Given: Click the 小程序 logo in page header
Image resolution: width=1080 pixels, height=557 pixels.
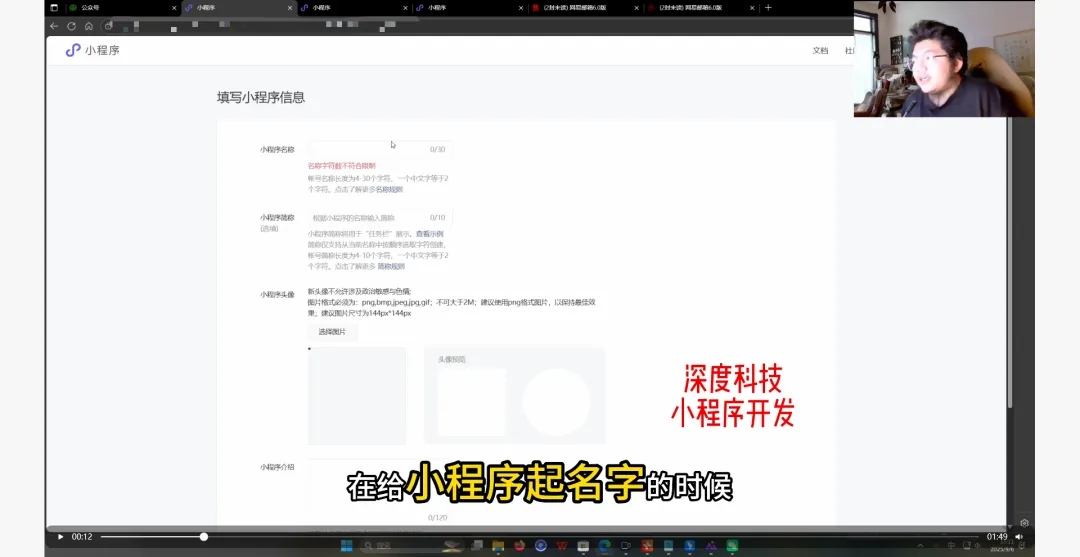Looking at the screenshot, I should (x=92, y=50).
